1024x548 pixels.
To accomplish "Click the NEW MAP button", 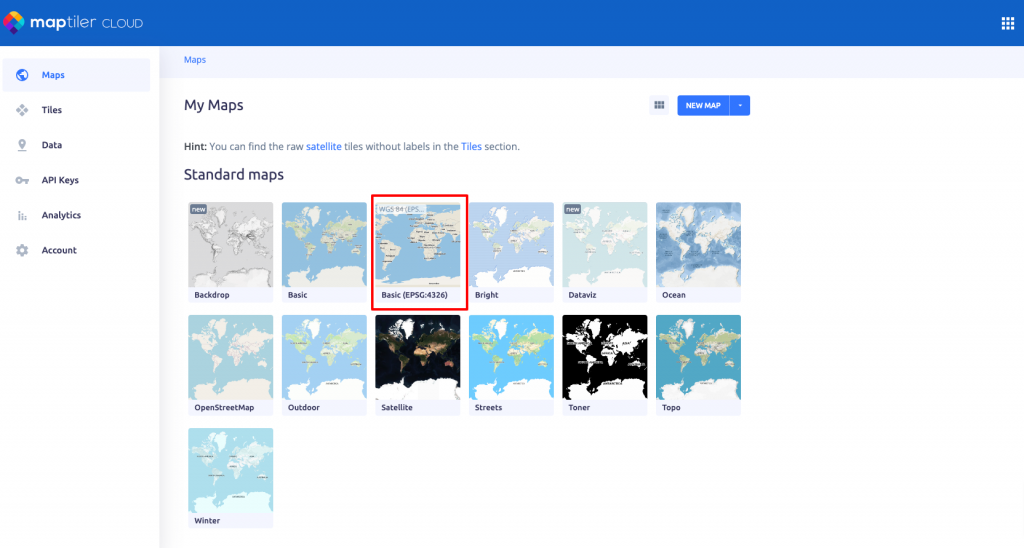I will (x=703, y=105).
